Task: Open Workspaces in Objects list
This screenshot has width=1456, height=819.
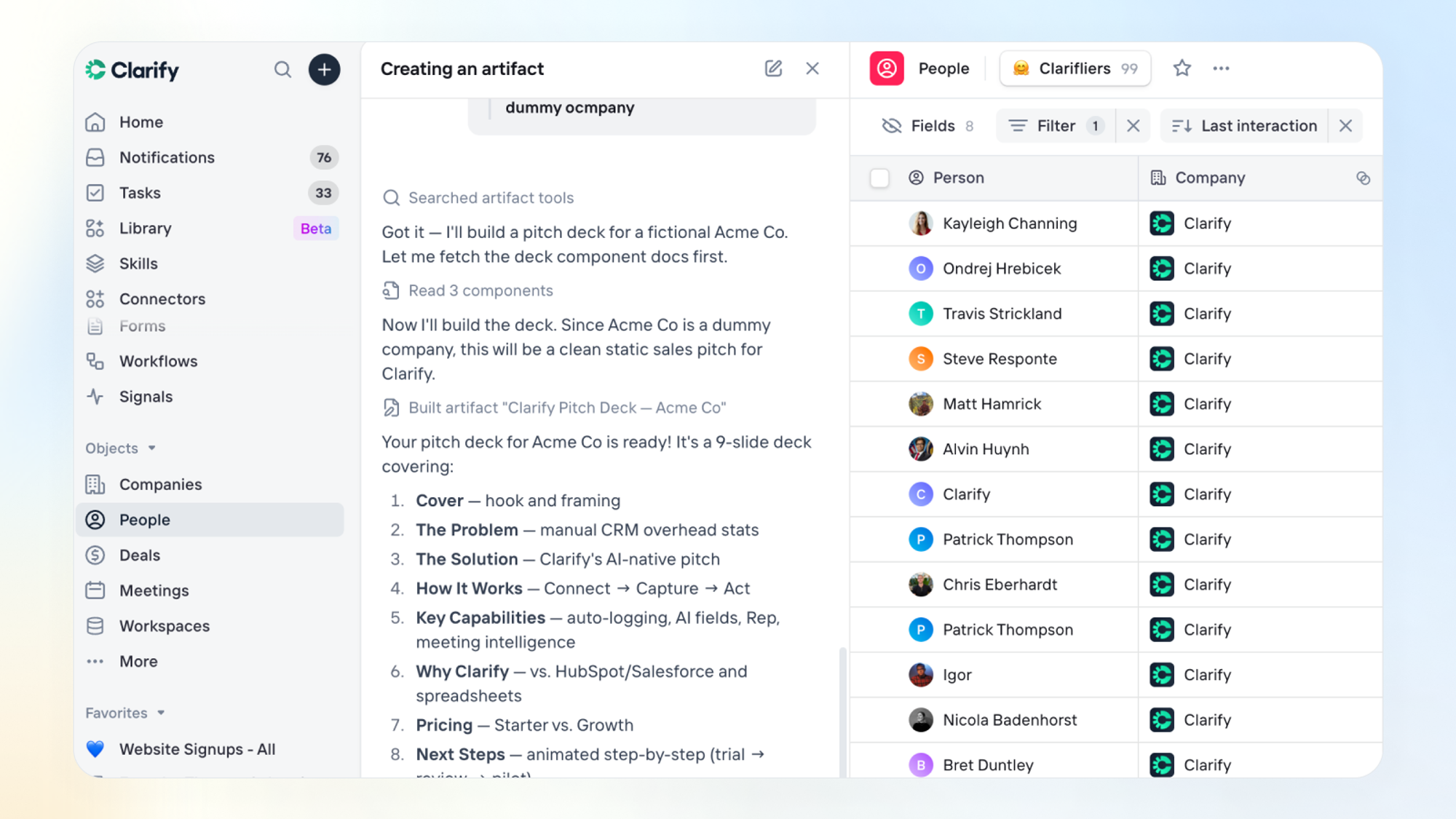Action: click(209, 626)
